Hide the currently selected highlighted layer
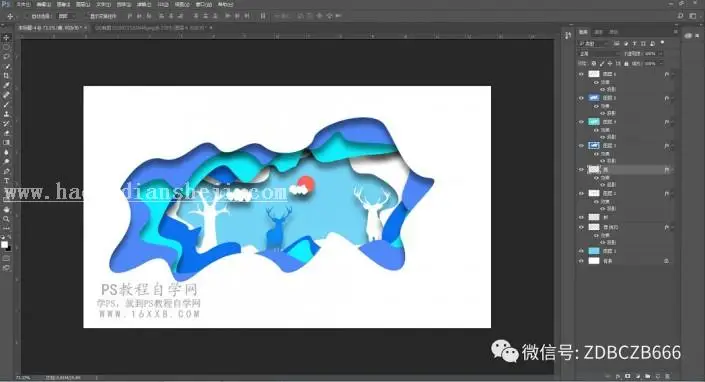Viewport: 705px width, 382px height. (581, 169)
